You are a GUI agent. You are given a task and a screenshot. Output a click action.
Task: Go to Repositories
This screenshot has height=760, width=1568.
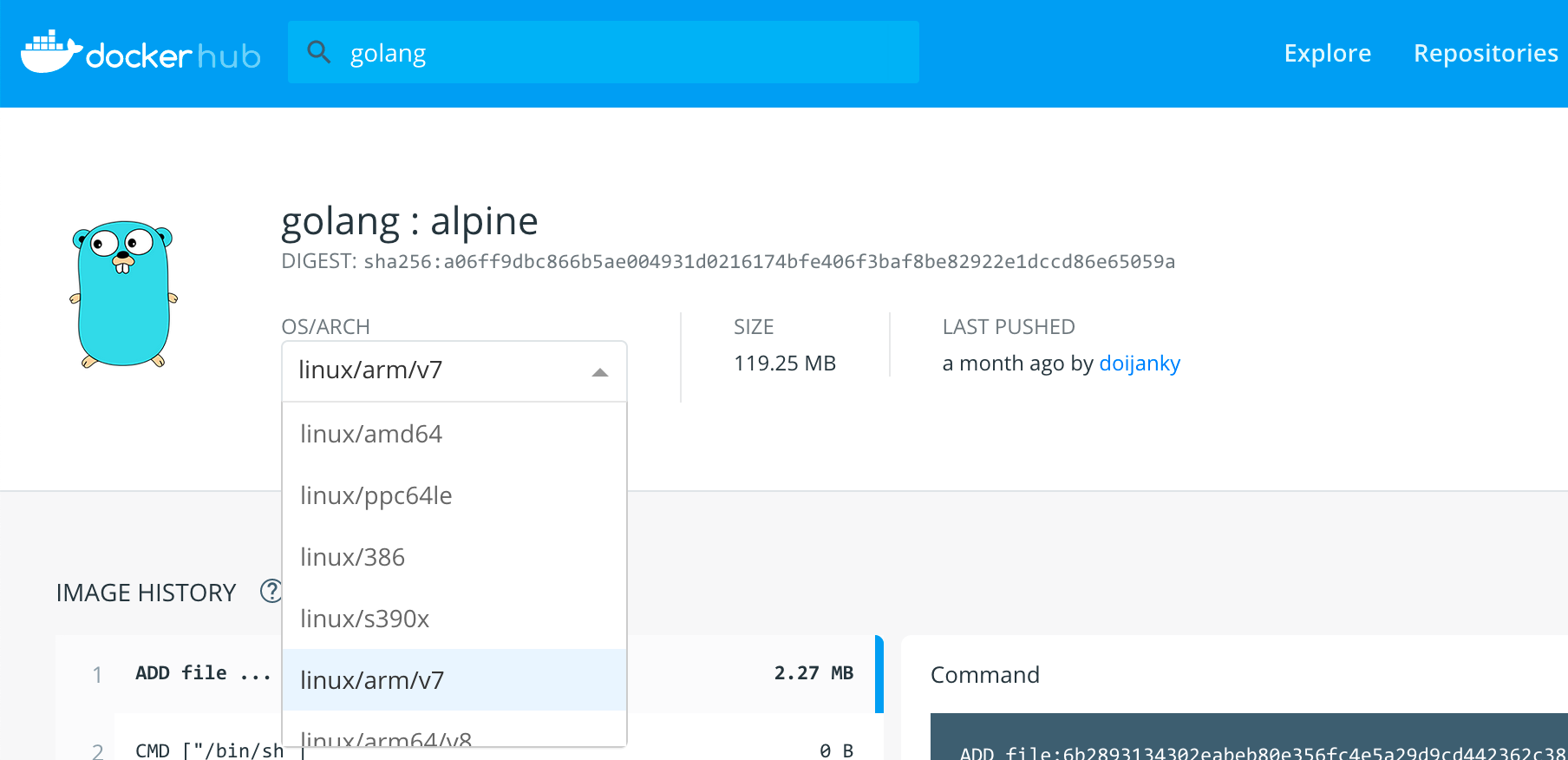1486,53
